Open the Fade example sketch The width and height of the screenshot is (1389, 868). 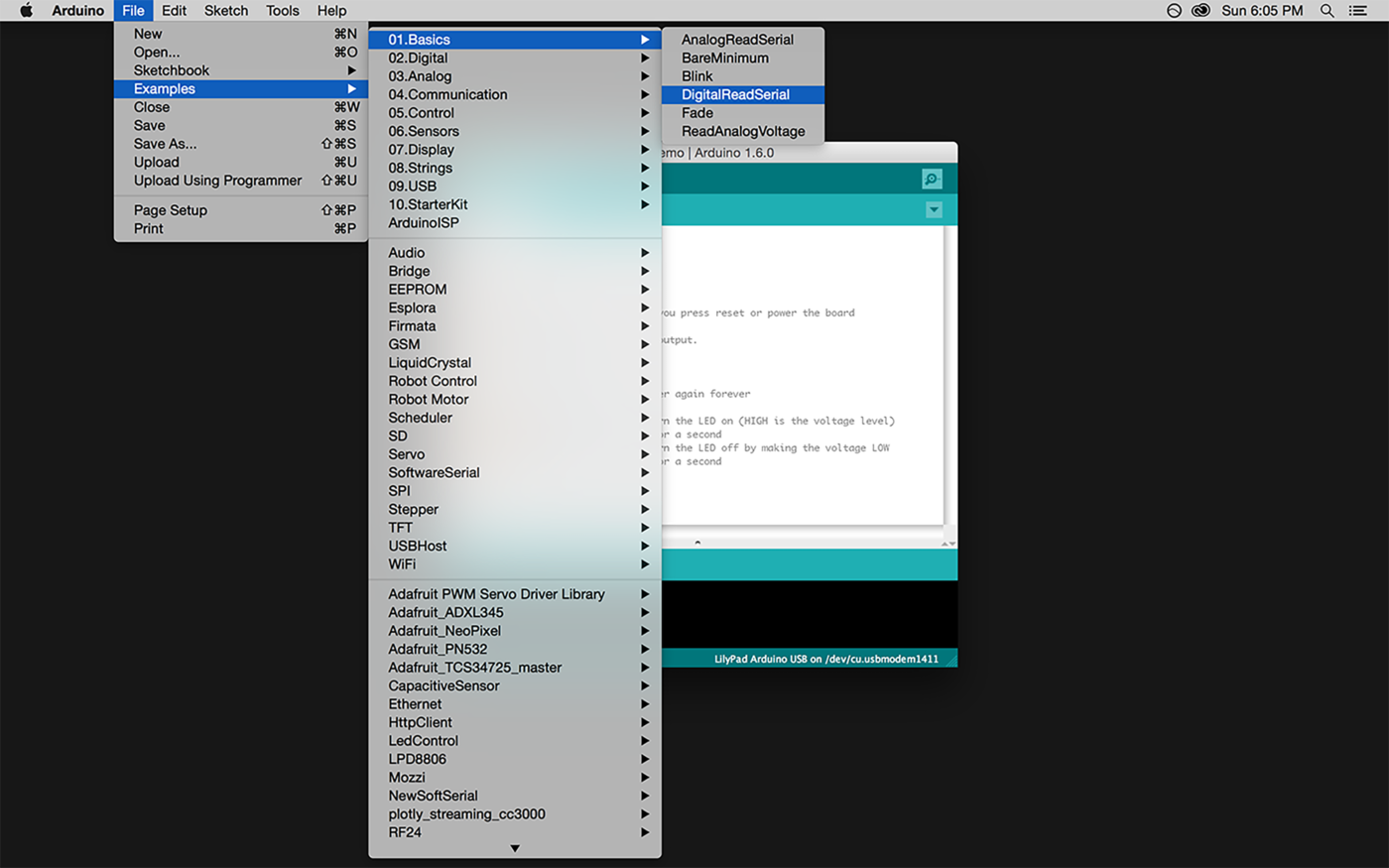point(743,113)
